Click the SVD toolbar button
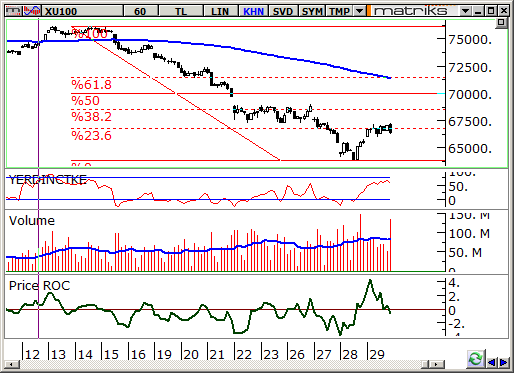 click(283, 11)
